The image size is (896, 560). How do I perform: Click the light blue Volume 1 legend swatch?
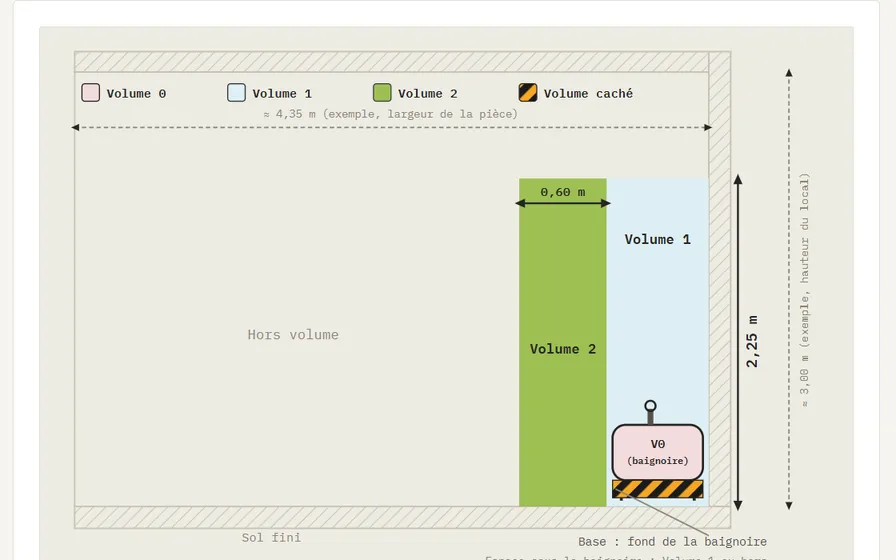click(236, 93)
